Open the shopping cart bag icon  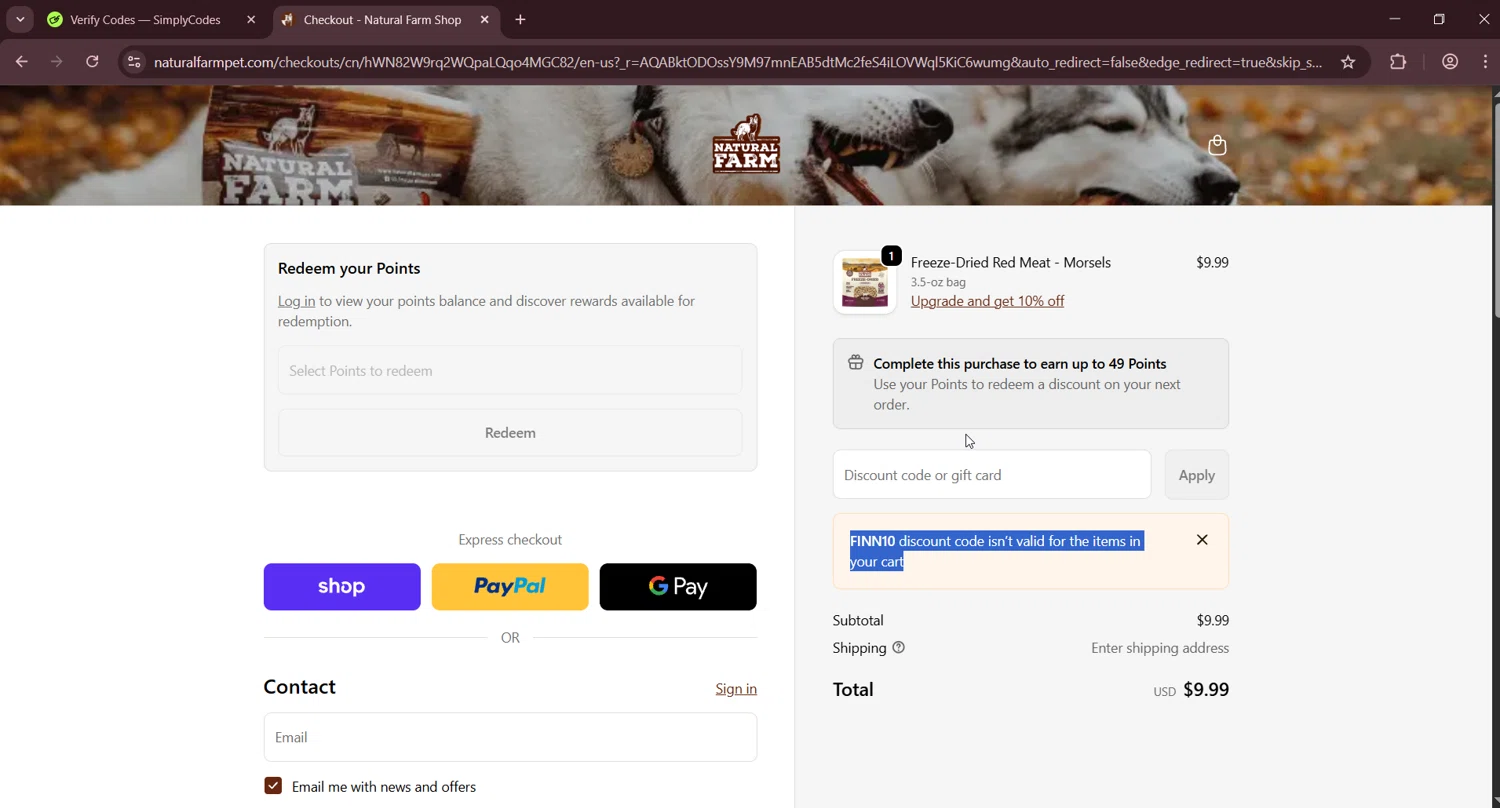(x=1217, y=145)
